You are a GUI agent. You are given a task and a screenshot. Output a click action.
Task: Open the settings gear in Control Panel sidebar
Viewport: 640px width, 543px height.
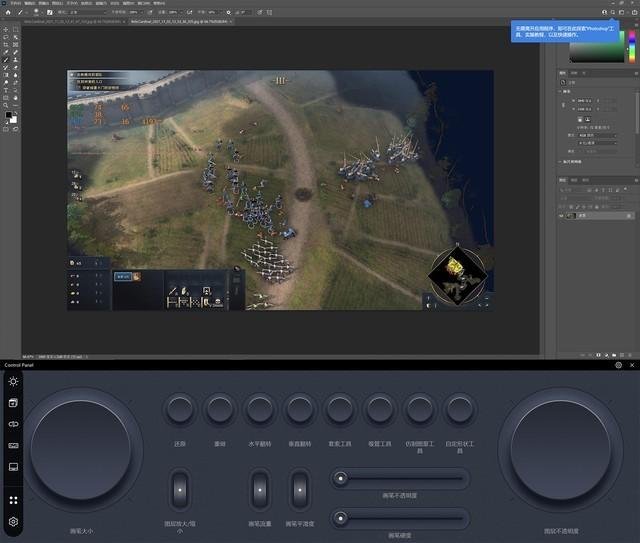pyautogui.click(x=13, y=522)
